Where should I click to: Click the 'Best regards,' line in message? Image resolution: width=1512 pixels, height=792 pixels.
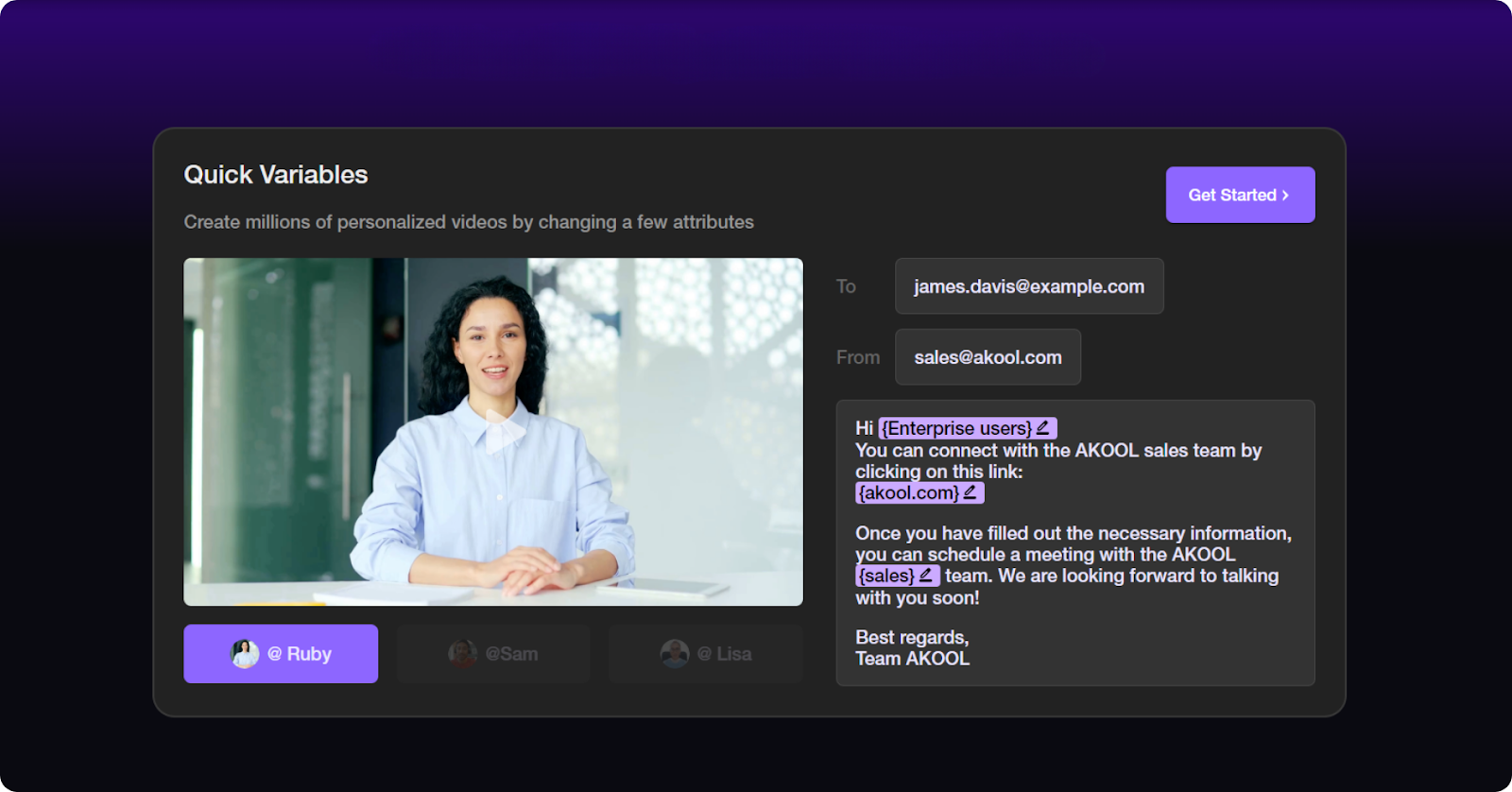(x=912, y=637)
